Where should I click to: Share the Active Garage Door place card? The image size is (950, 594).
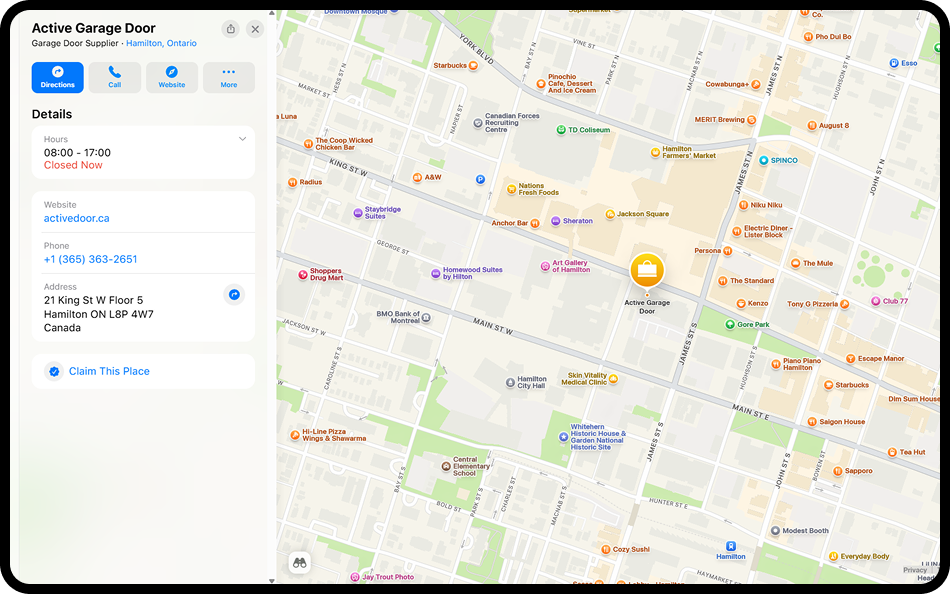click(x=230, y=29)
